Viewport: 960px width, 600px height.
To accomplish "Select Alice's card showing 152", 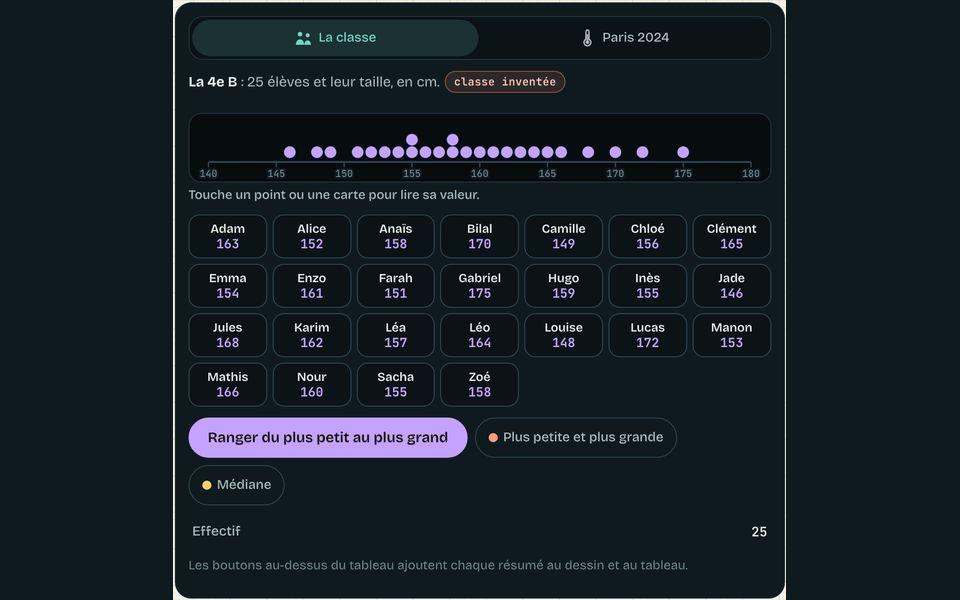I will (x=312, y=236).
